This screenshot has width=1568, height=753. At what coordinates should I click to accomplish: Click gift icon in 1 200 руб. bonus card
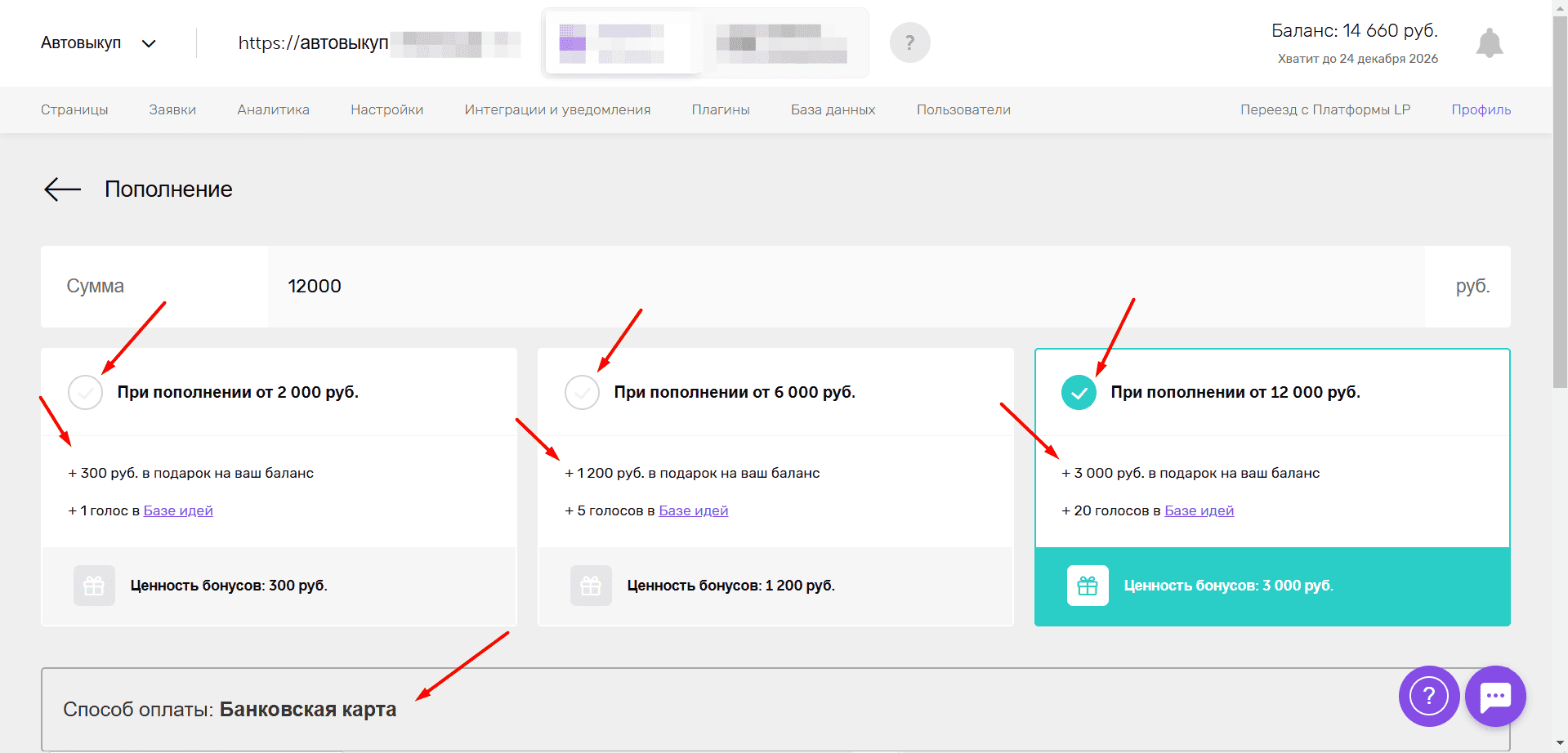pyautogui.click(x=591, y=586)
